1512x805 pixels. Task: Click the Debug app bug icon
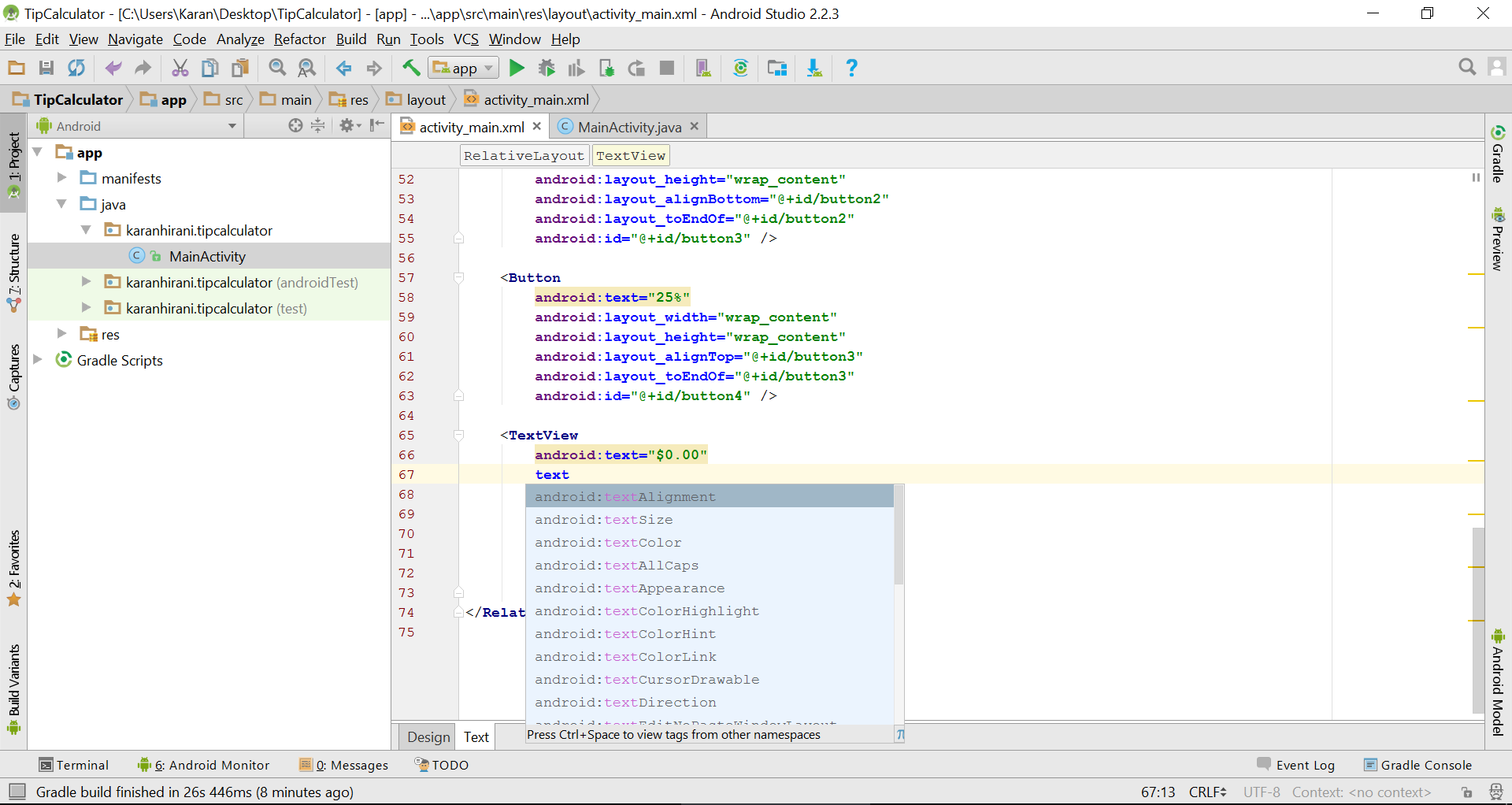tap(547, 69)
